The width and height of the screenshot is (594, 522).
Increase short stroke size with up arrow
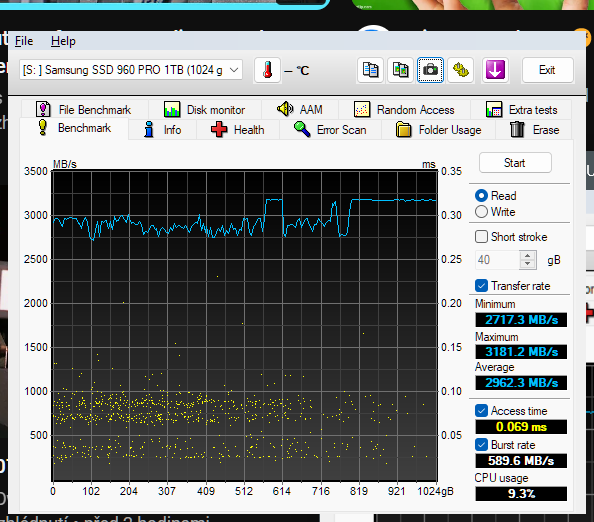(x=528, y=255)
